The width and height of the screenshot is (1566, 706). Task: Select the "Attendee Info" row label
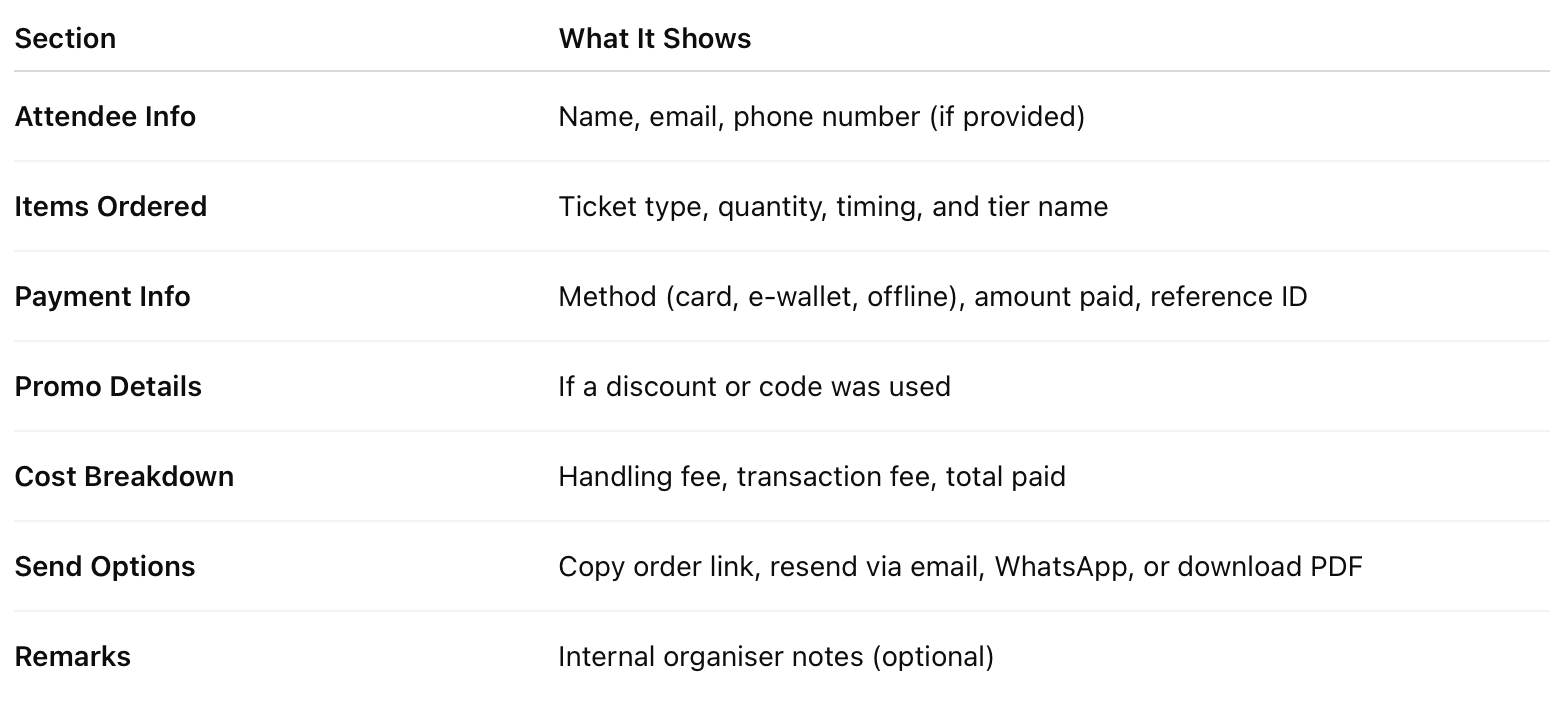[x=105, y=117]
